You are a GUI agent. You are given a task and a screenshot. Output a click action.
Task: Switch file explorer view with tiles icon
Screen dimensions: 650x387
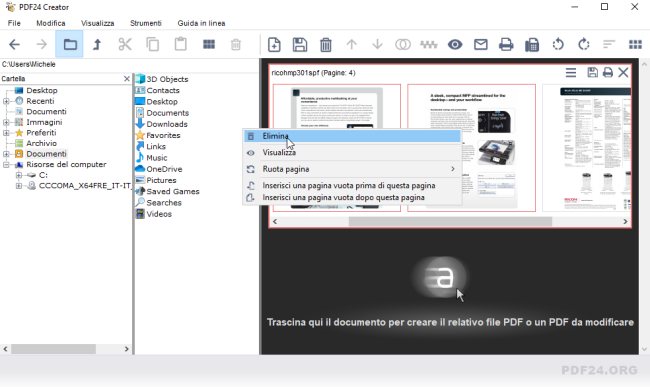point(209,44)
